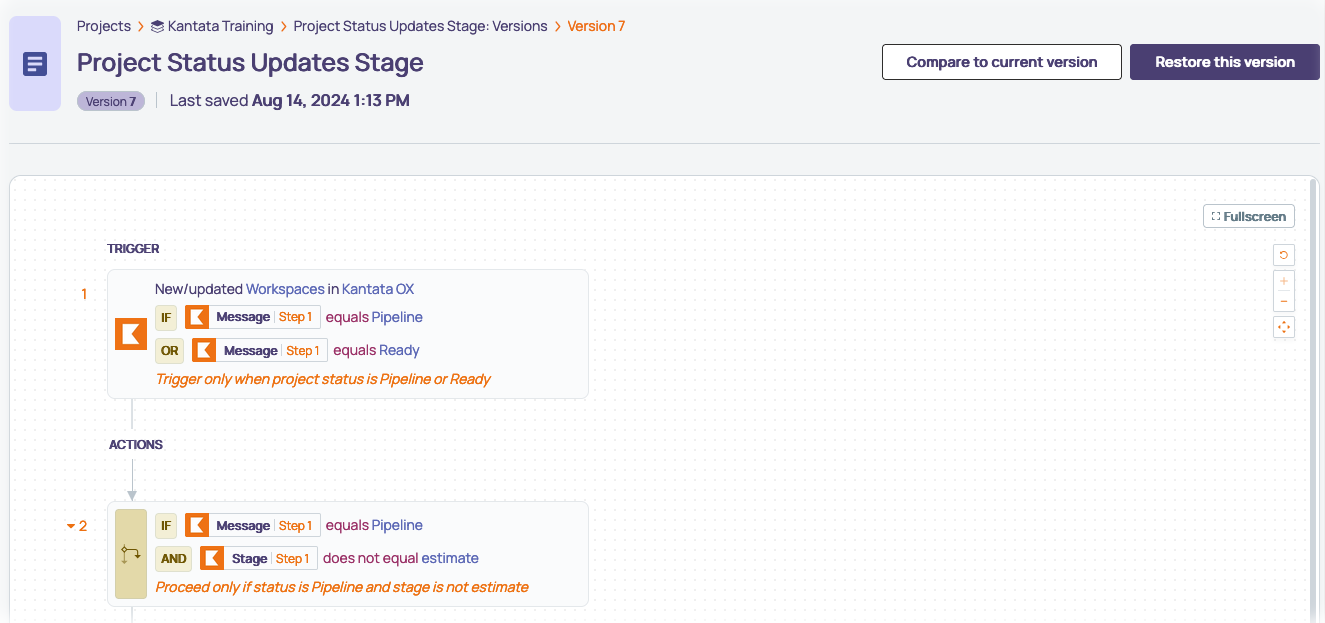1325x623 pixels.
Task: Click the OR row Message Step 1 pill
Action: 260,350
